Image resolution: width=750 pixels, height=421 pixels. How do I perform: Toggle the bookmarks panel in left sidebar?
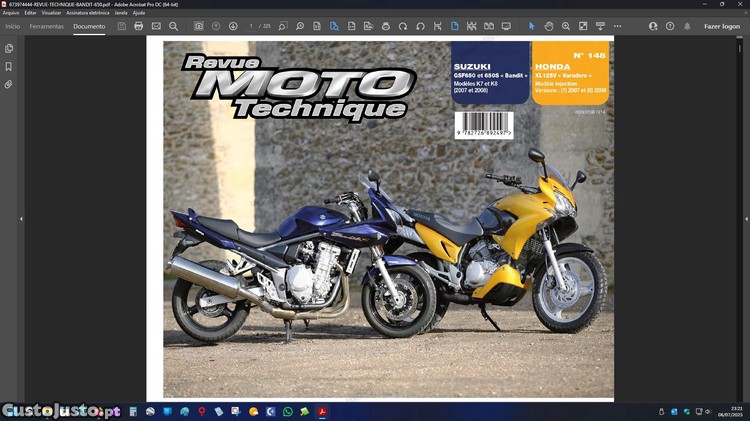coord(9,66)
